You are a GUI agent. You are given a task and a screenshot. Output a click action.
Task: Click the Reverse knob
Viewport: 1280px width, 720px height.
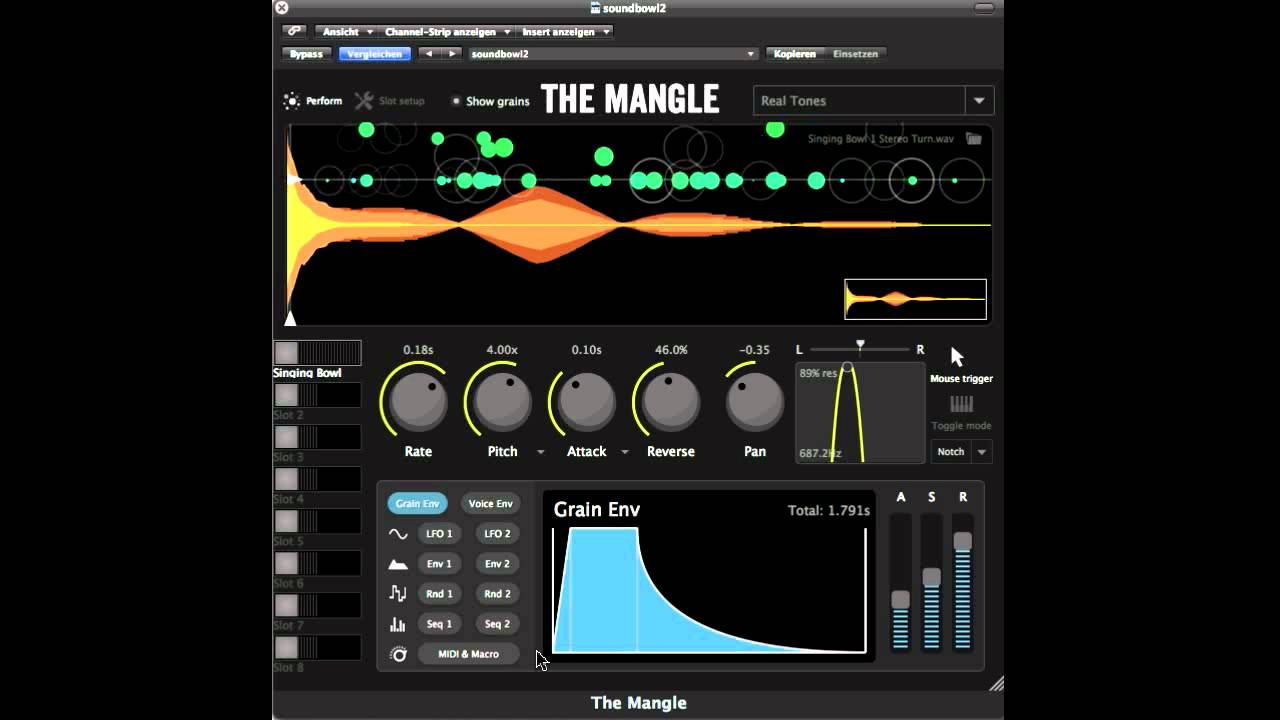[x=670, y=400]
